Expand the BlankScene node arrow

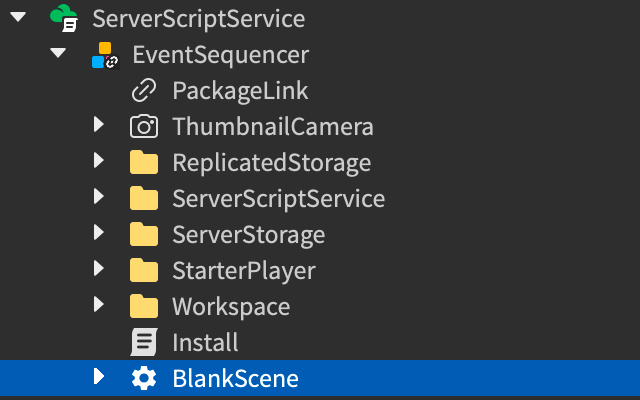98,378
